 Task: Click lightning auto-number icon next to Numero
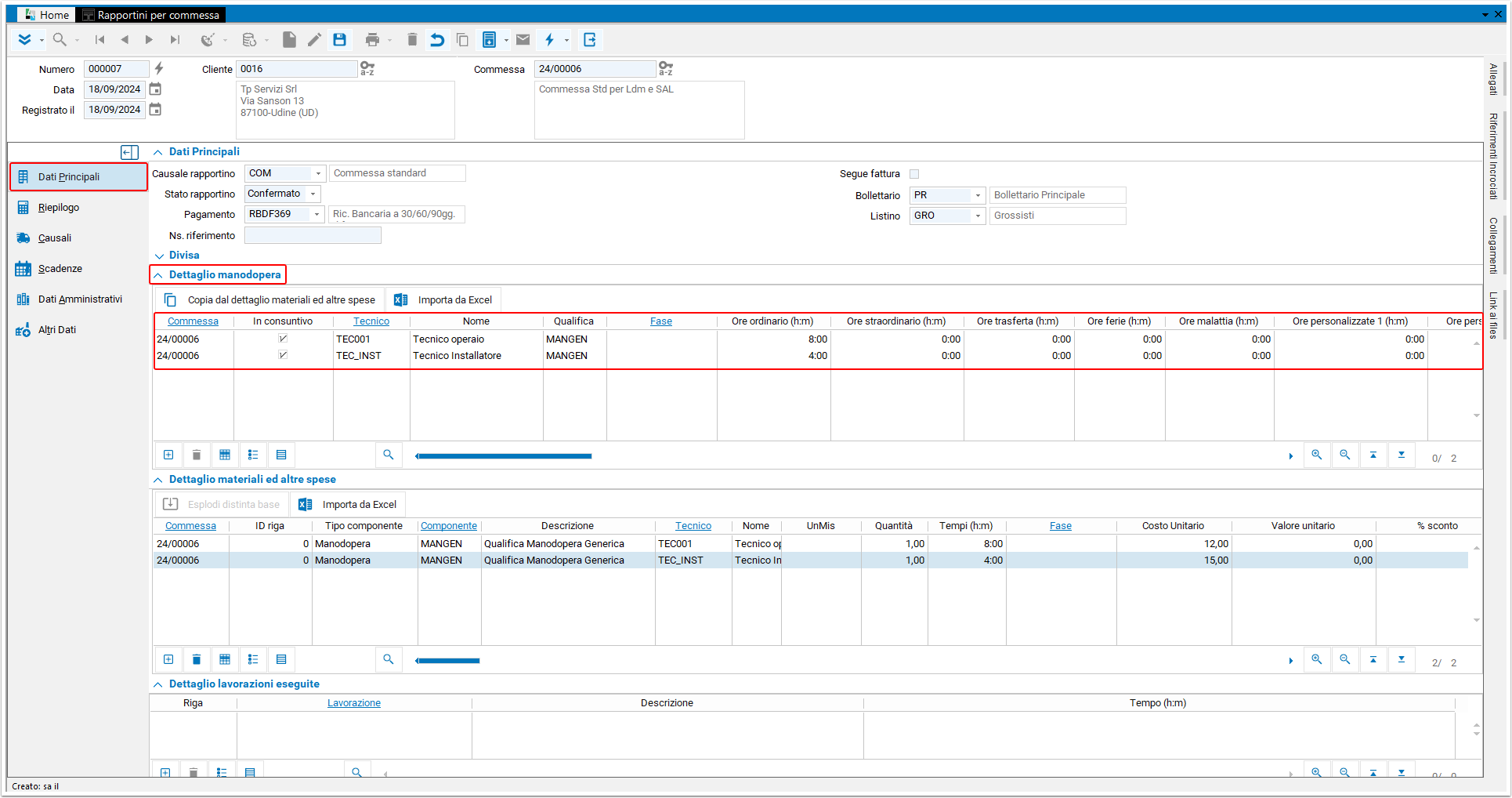159,68
